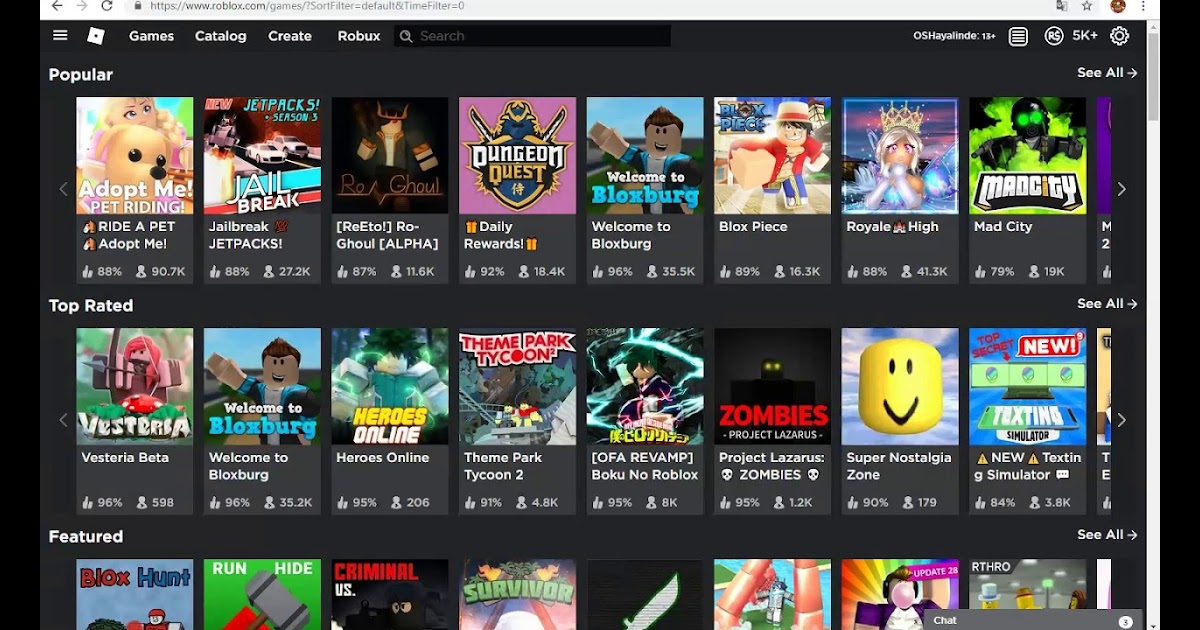
Task: Open Adopt Me game thumbnail
Action: point(135,155)
